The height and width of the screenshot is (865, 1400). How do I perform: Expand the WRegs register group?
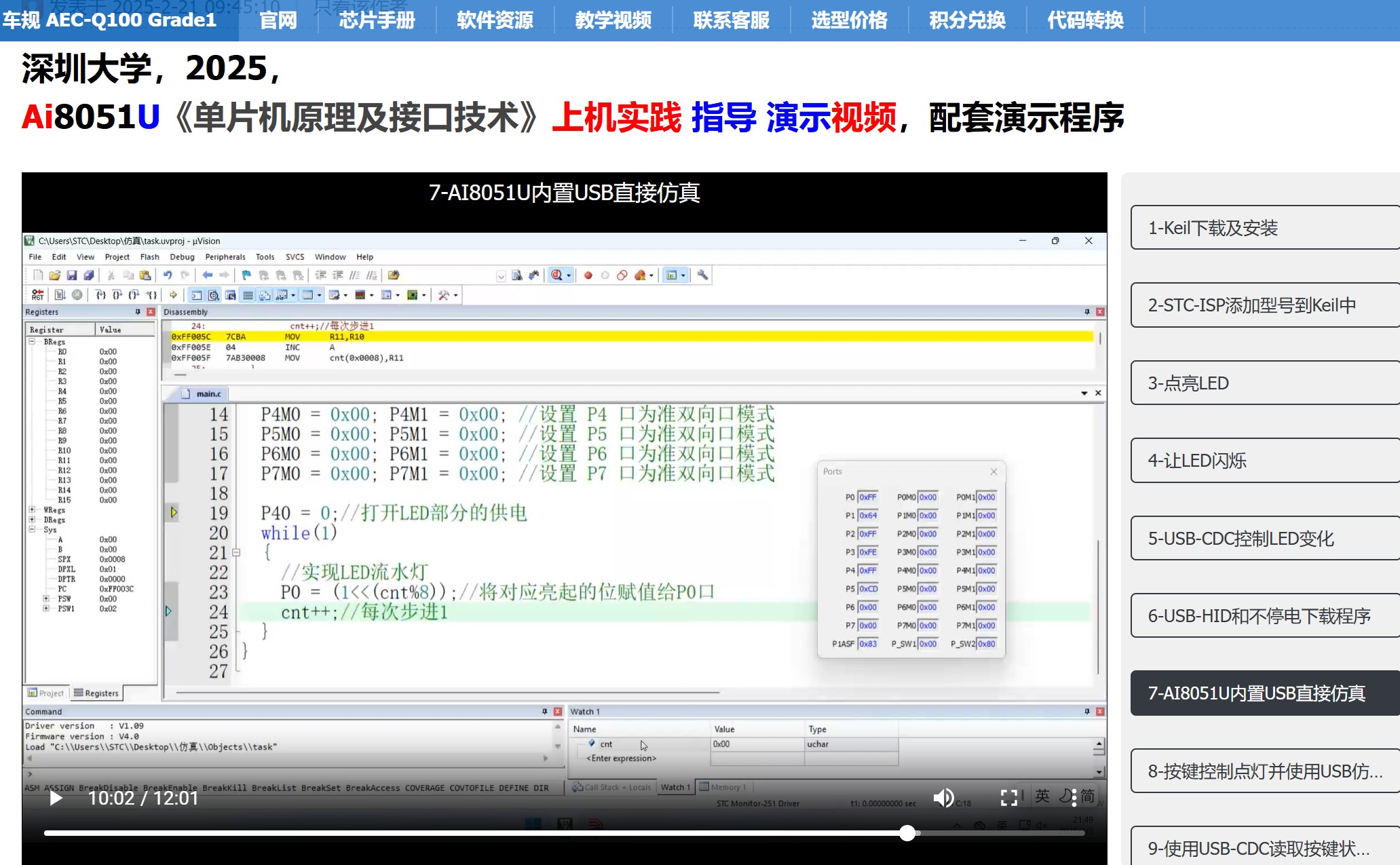(32, 510)
